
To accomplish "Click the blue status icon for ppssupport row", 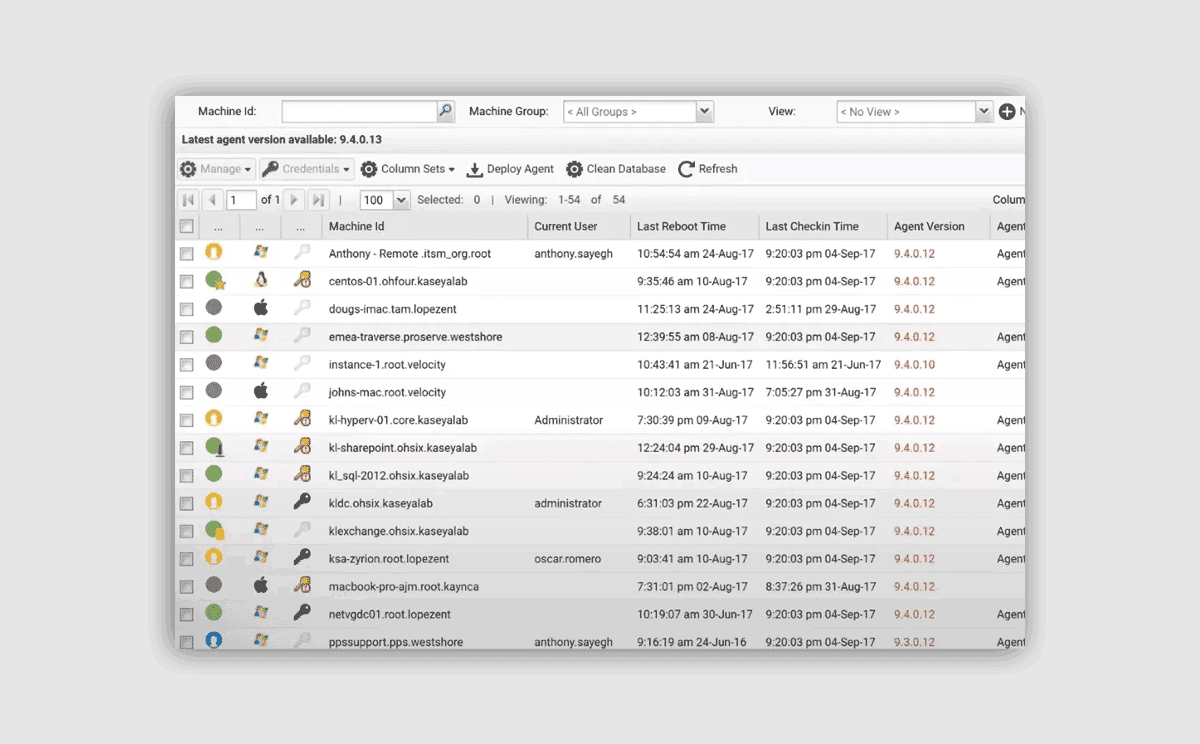I will click(x=214, y=640).
